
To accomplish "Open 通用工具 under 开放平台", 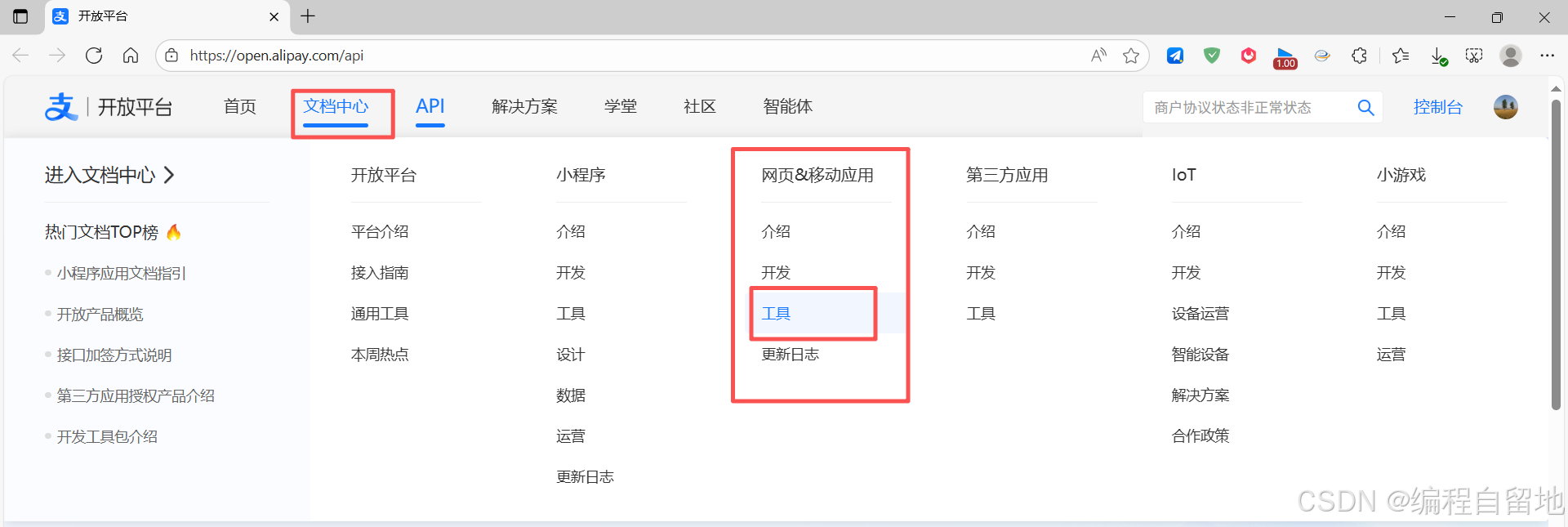I will click(x=380, y=314).
